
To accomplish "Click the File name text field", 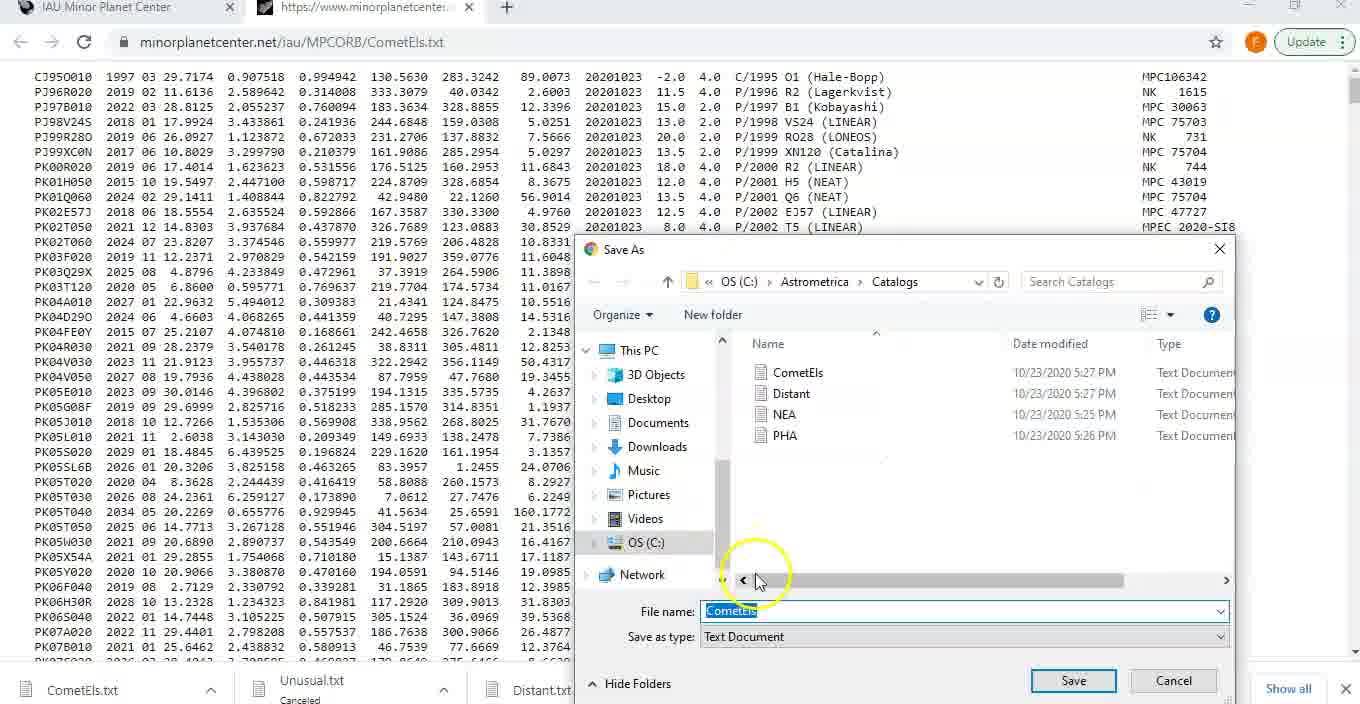I will click(x=957, y=611).
